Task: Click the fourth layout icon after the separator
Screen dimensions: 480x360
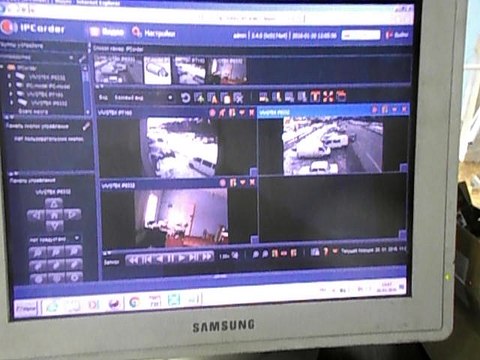Action: click(302, 97)
